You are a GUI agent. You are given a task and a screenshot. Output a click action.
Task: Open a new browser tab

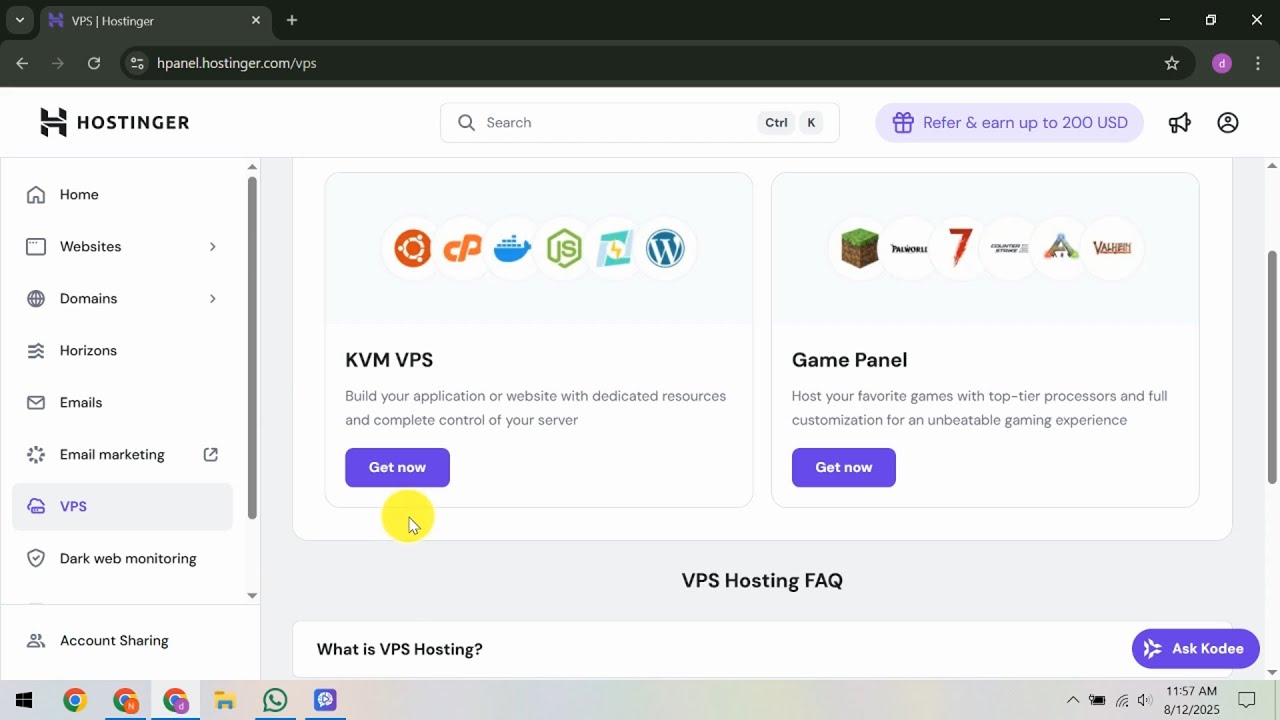tap(292, 20)
